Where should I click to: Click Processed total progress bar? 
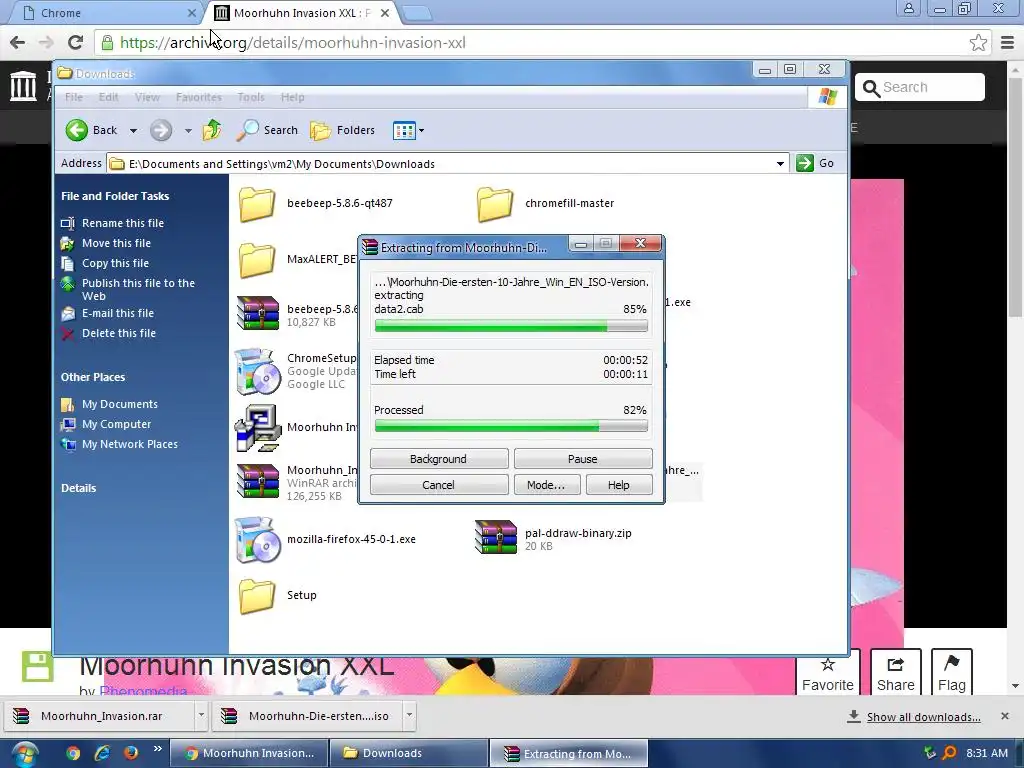[511, 426]
